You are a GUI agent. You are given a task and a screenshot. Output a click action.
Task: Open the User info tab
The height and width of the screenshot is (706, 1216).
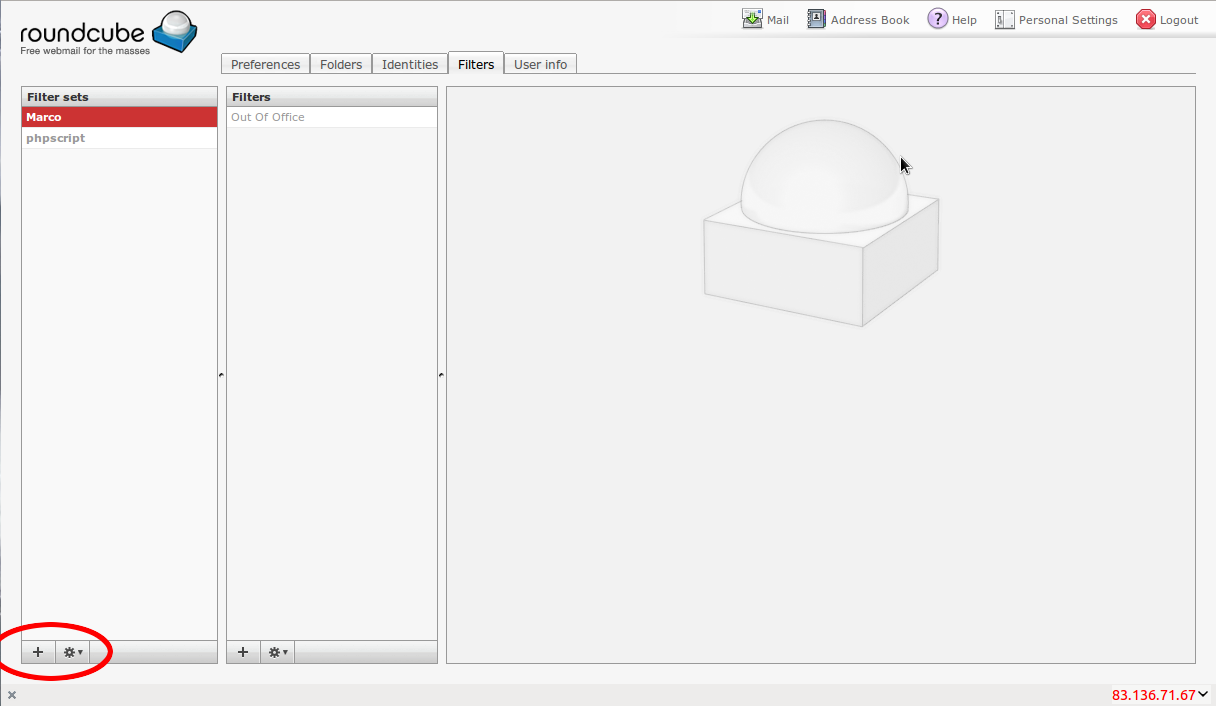click(540, 64)
